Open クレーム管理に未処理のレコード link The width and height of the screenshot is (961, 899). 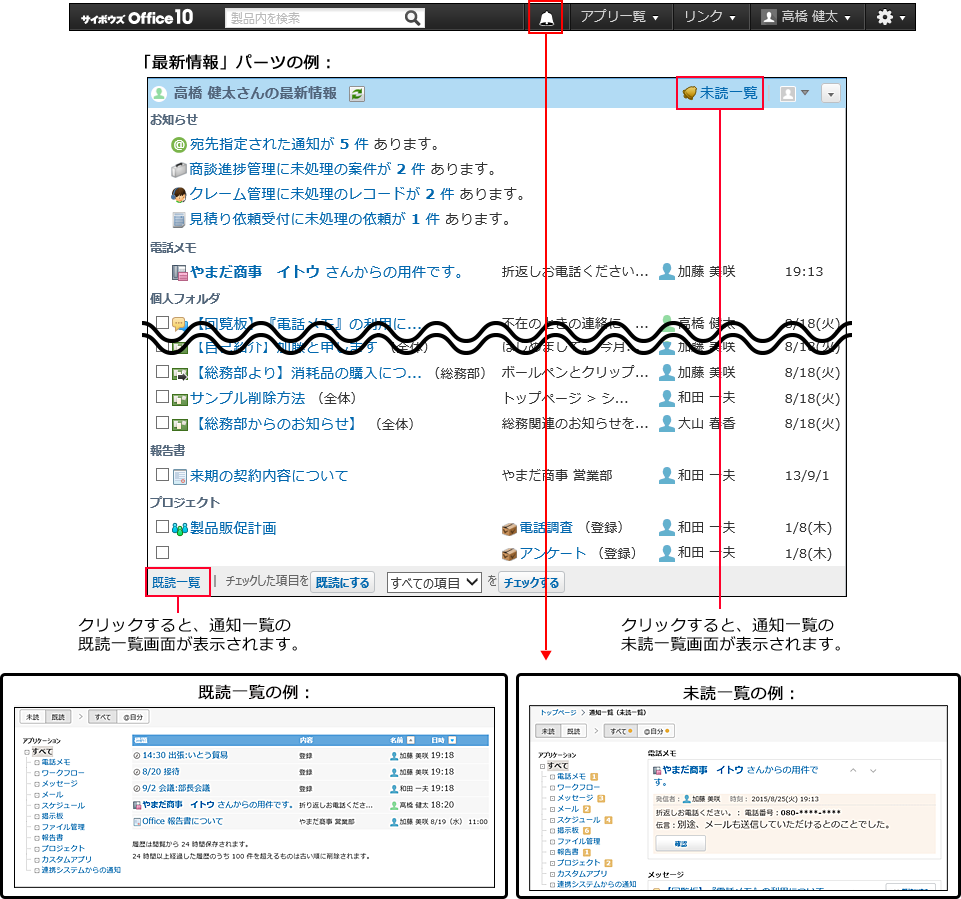pyautogui.click(x=322, y=194)
